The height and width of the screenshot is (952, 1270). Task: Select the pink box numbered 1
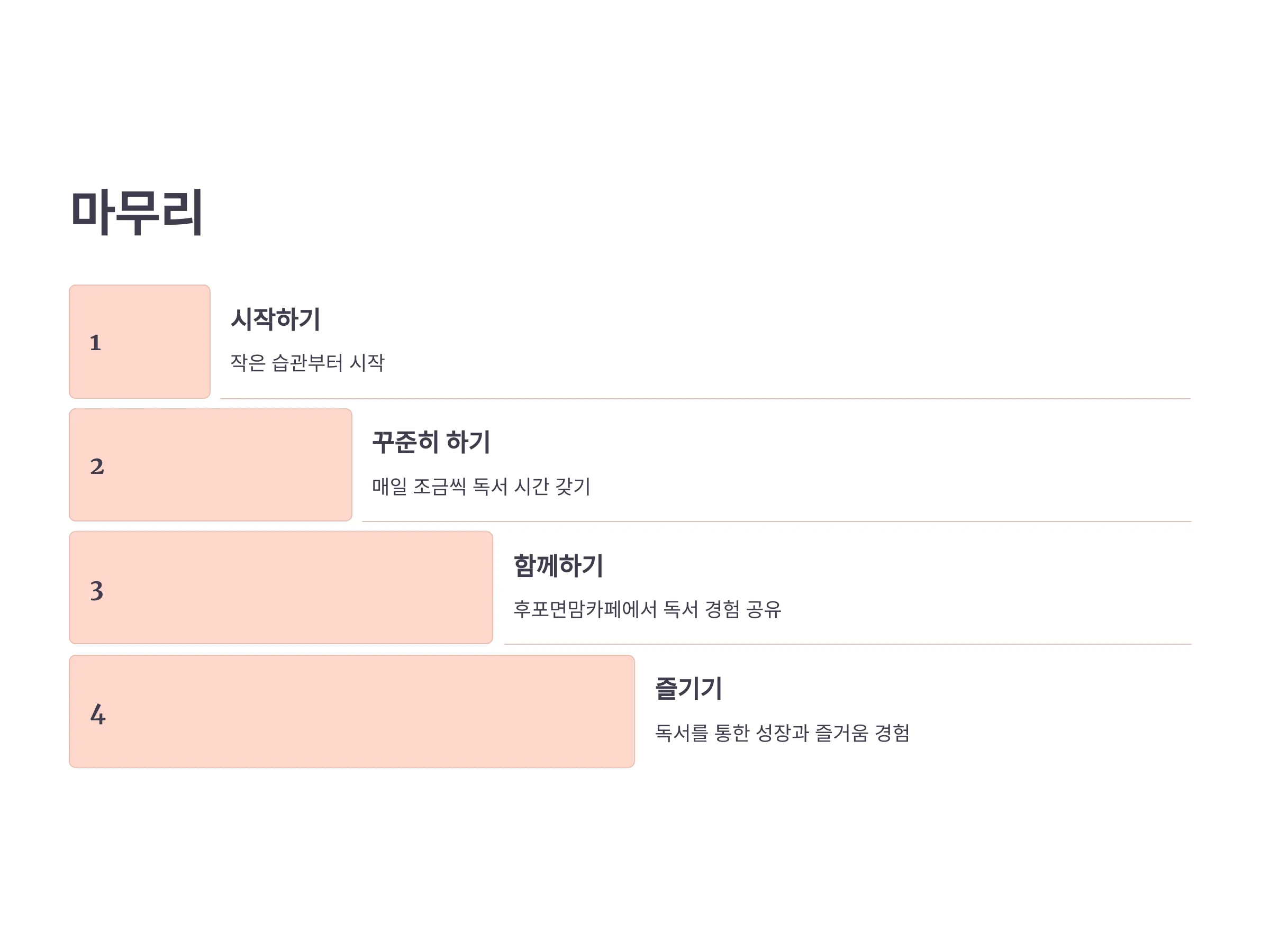coord(140,342)
